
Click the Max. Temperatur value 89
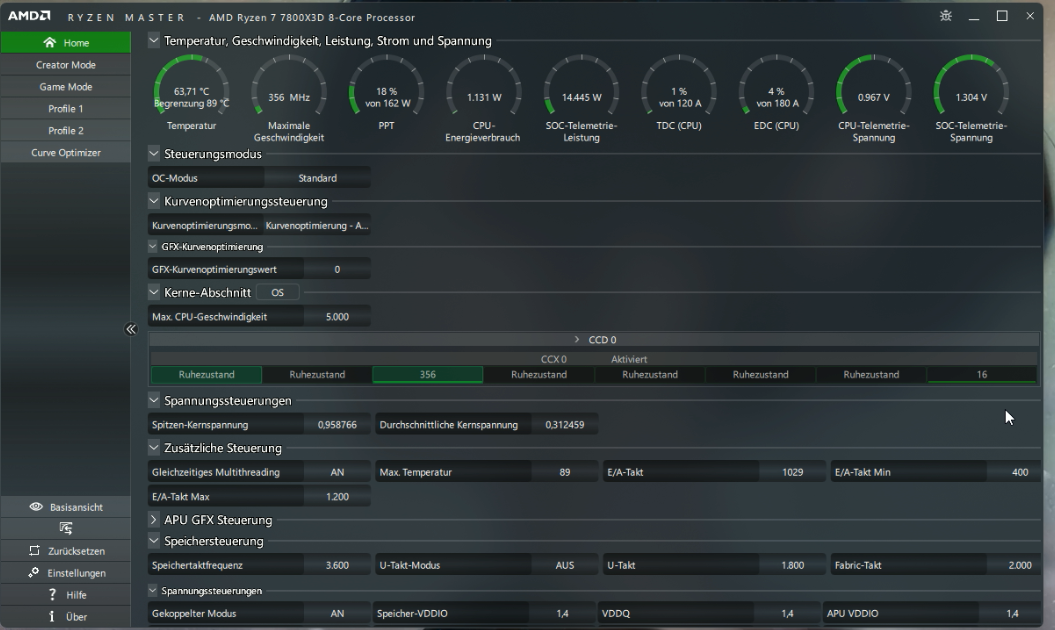565,472
